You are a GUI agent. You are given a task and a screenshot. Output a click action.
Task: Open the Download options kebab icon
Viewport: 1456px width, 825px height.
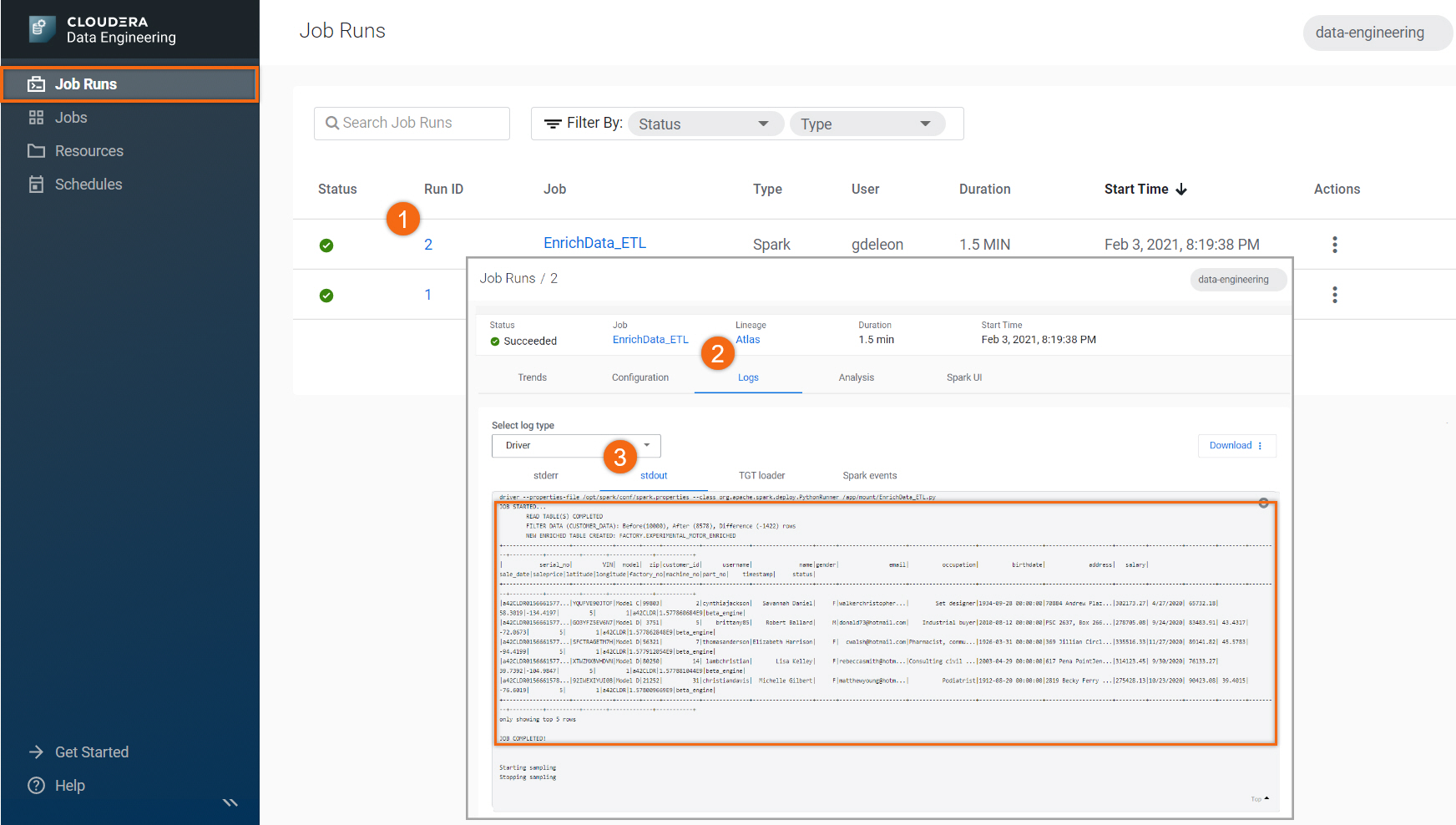point(1261,446)
